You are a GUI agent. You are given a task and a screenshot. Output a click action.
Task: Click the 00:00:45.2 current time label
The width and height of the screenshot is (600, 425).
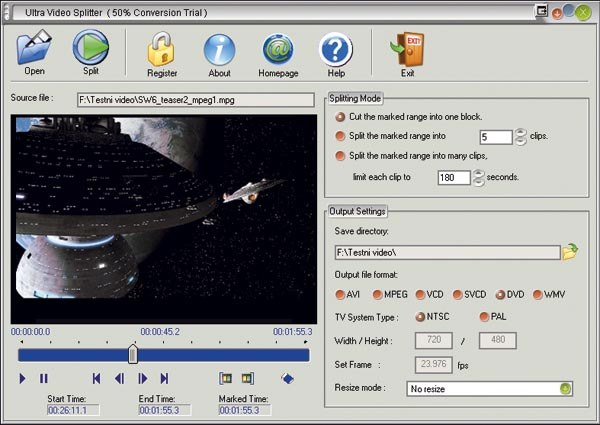pos(160,332)
